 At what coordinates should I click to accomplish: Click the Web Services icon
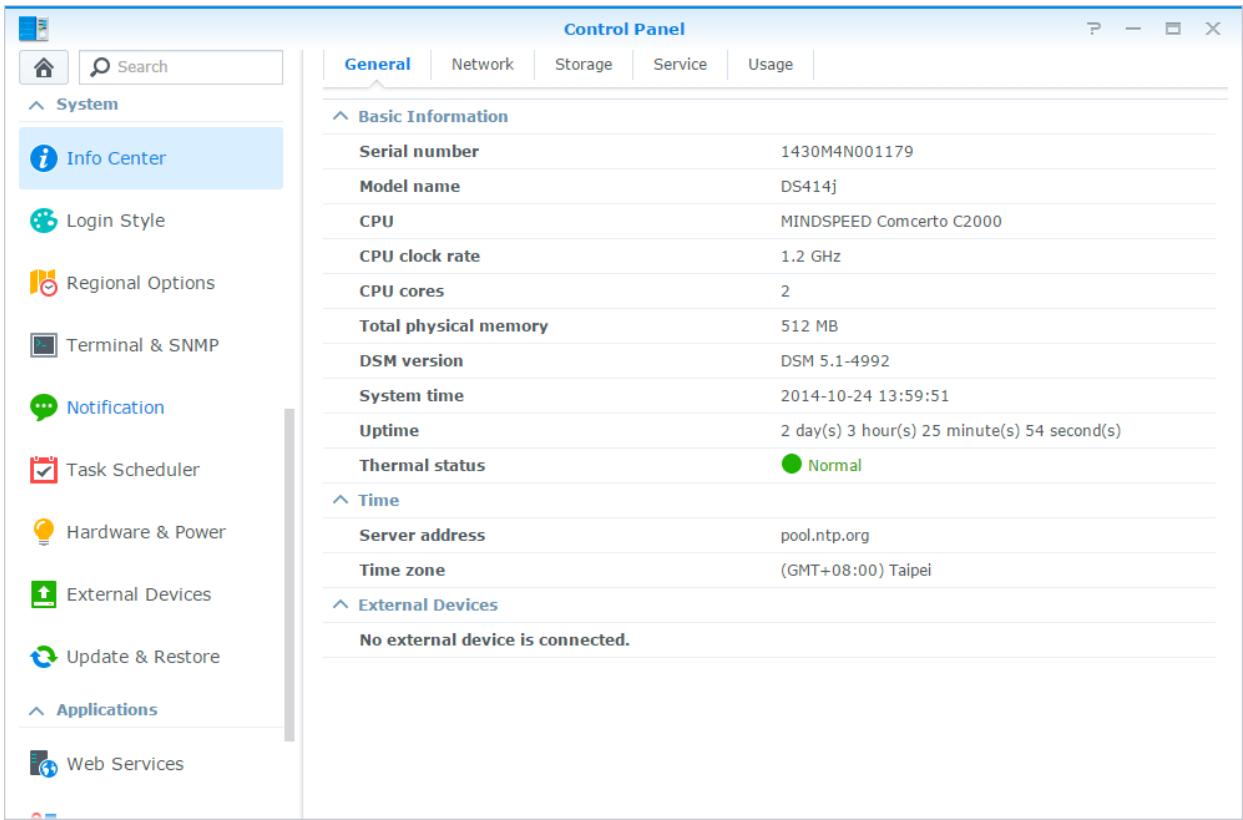(43, 765)
